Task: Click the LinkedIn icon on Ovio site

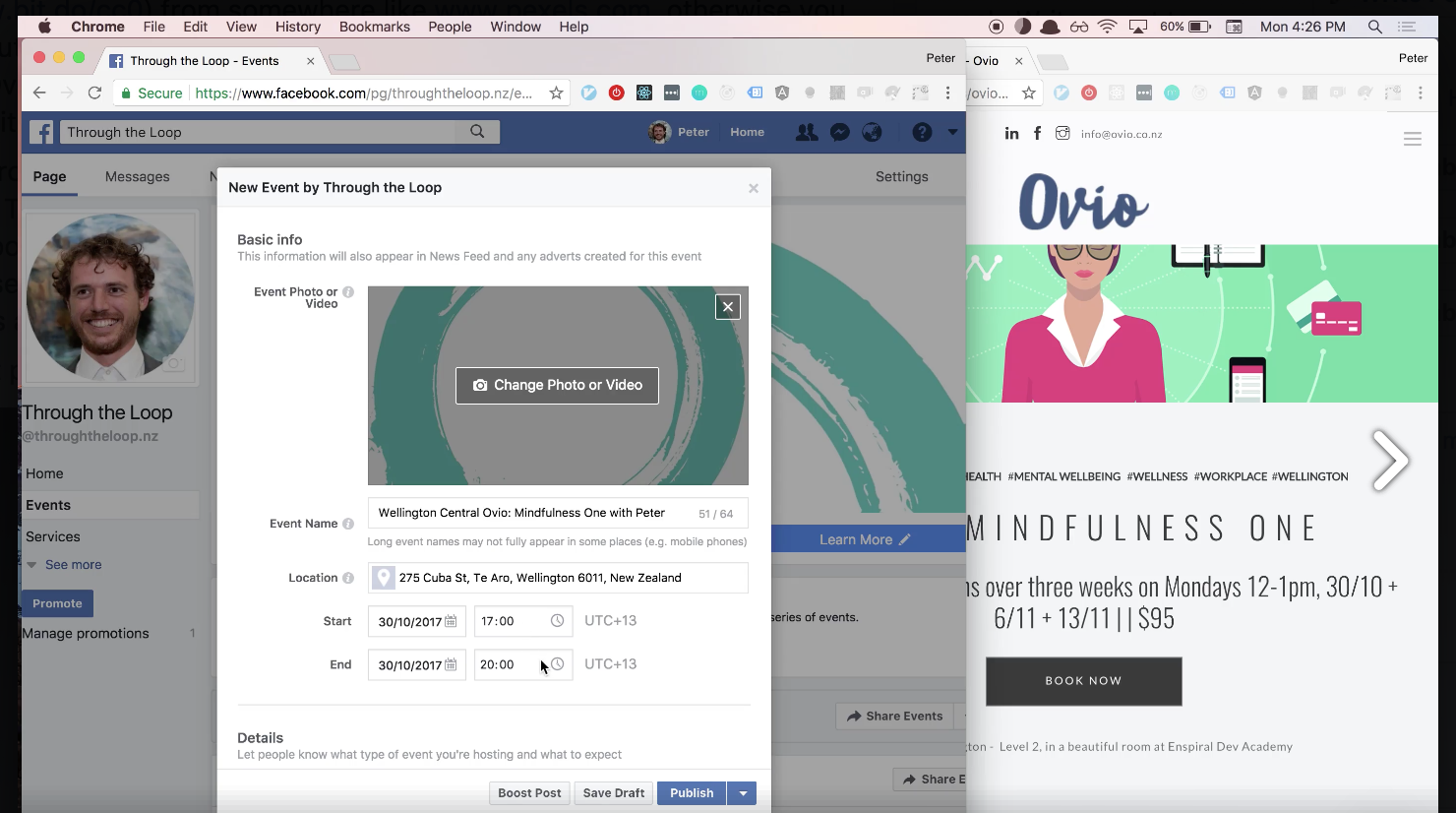Action: click(1011, 134)
